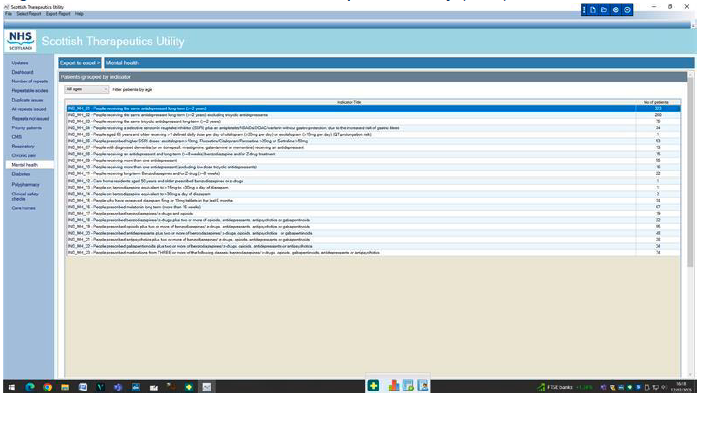Viewport: 728px width, 434px height.
Task: Click the folder icon in blue floating toolbar
Action: tap(604, 10)
